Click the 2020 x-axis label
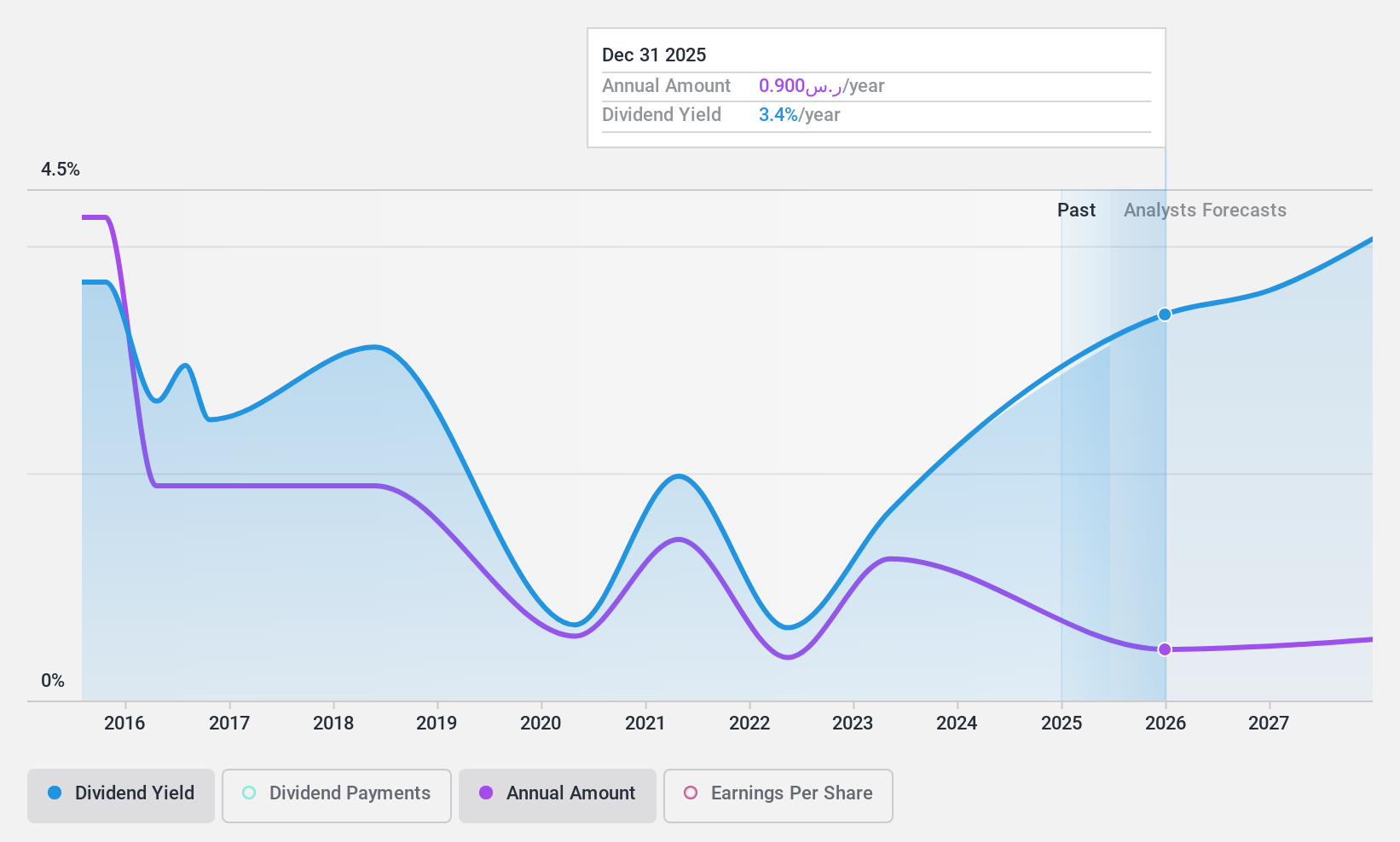1400x842 pixels. pyautogui.click(x=541, y=724)
